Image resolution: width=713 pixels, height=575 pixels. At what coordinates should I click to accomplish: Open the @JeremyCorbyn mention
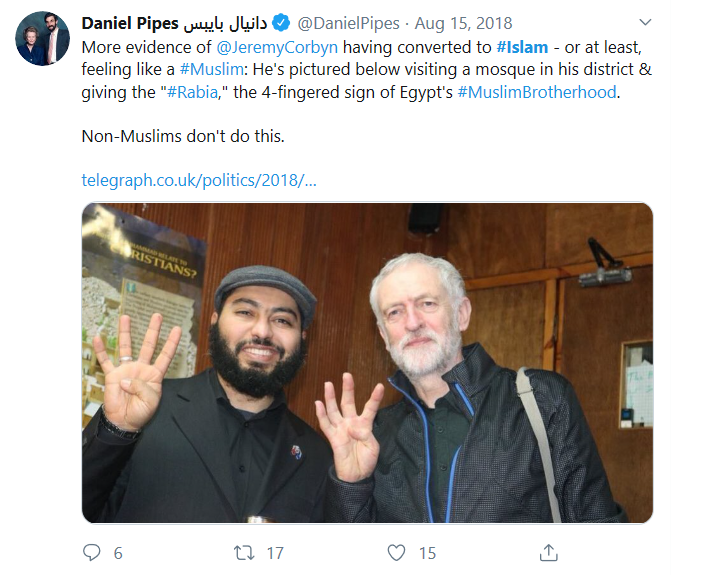[x=277, y=47]
